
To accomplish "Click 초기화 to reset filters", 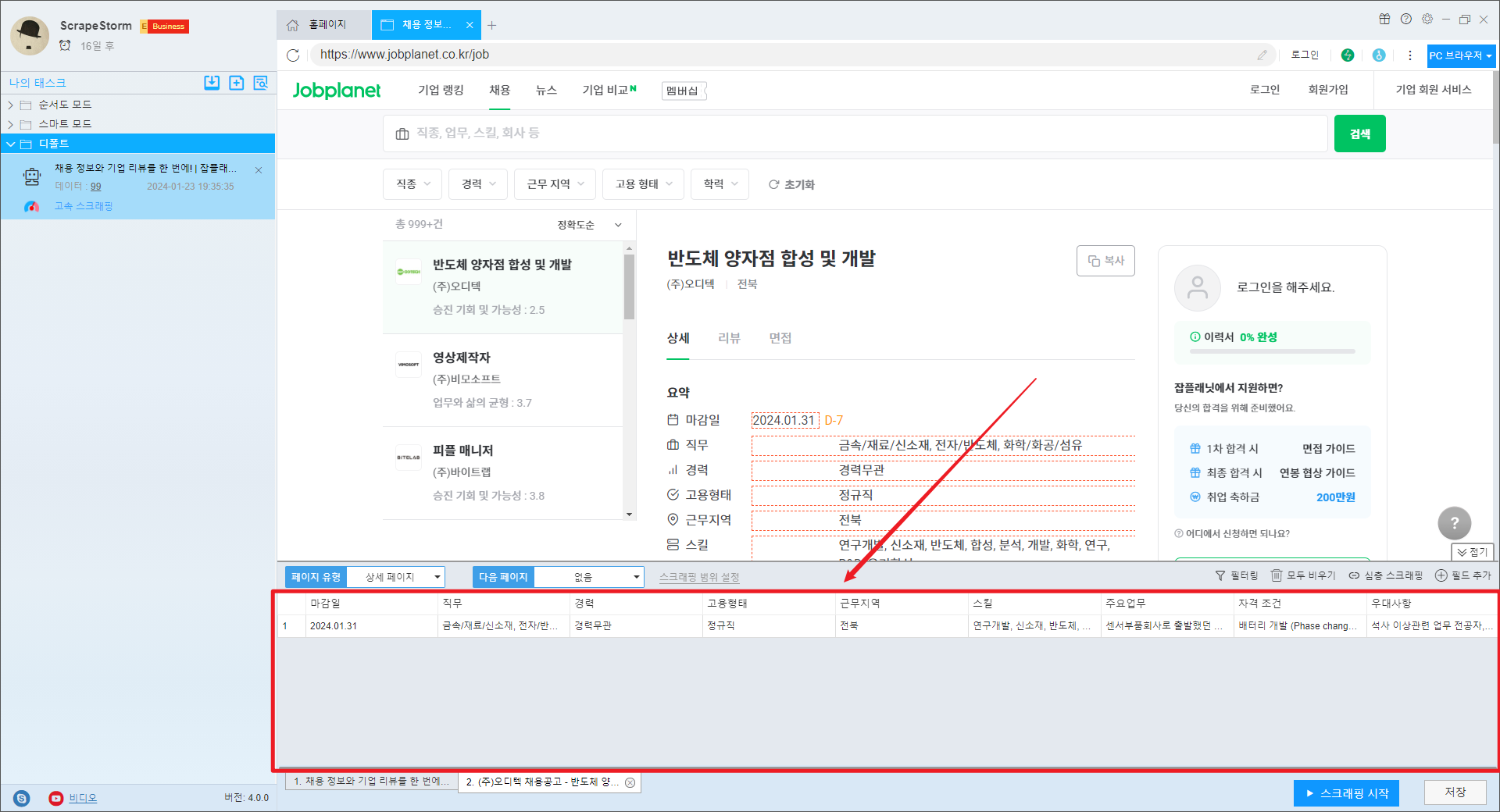I will point(791,184).
